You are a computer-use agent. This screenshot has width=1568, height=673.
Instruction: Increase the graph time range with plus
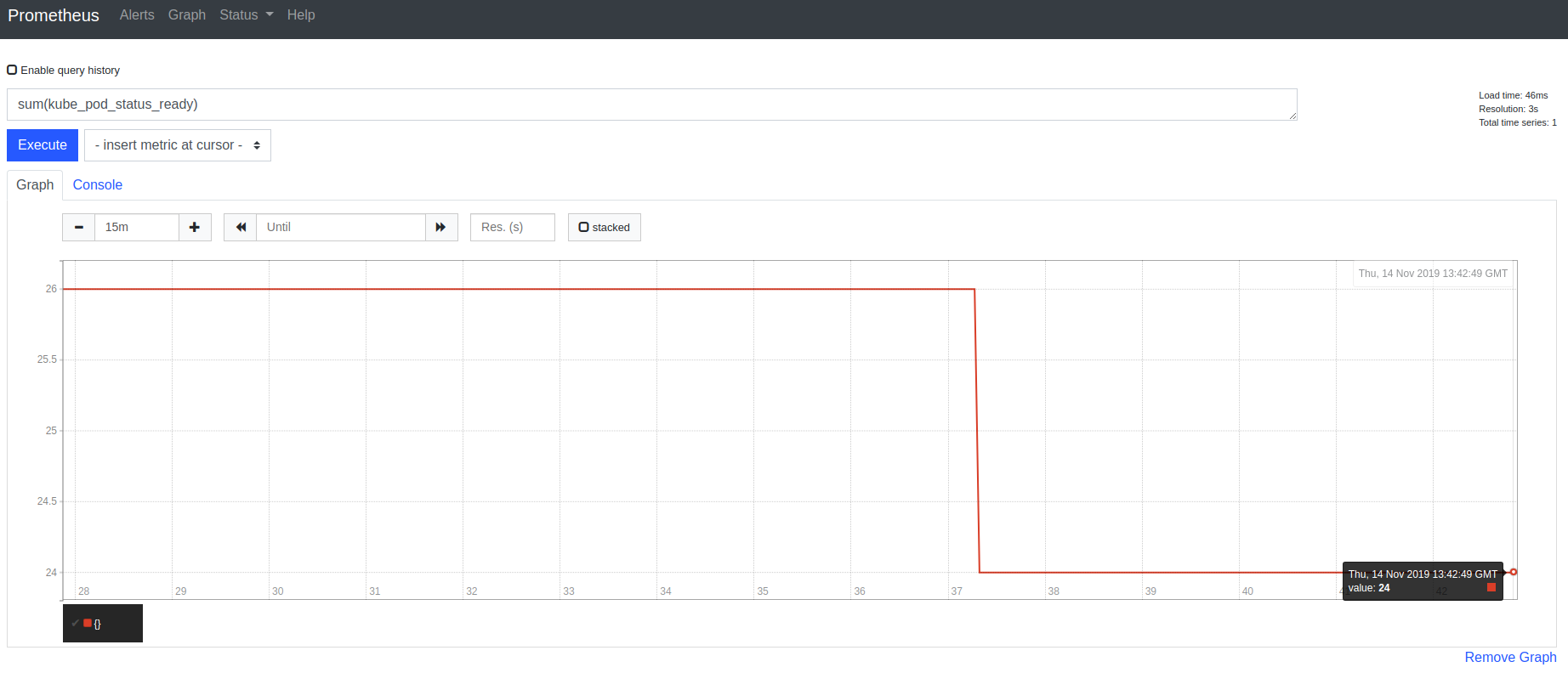point(195,227)
